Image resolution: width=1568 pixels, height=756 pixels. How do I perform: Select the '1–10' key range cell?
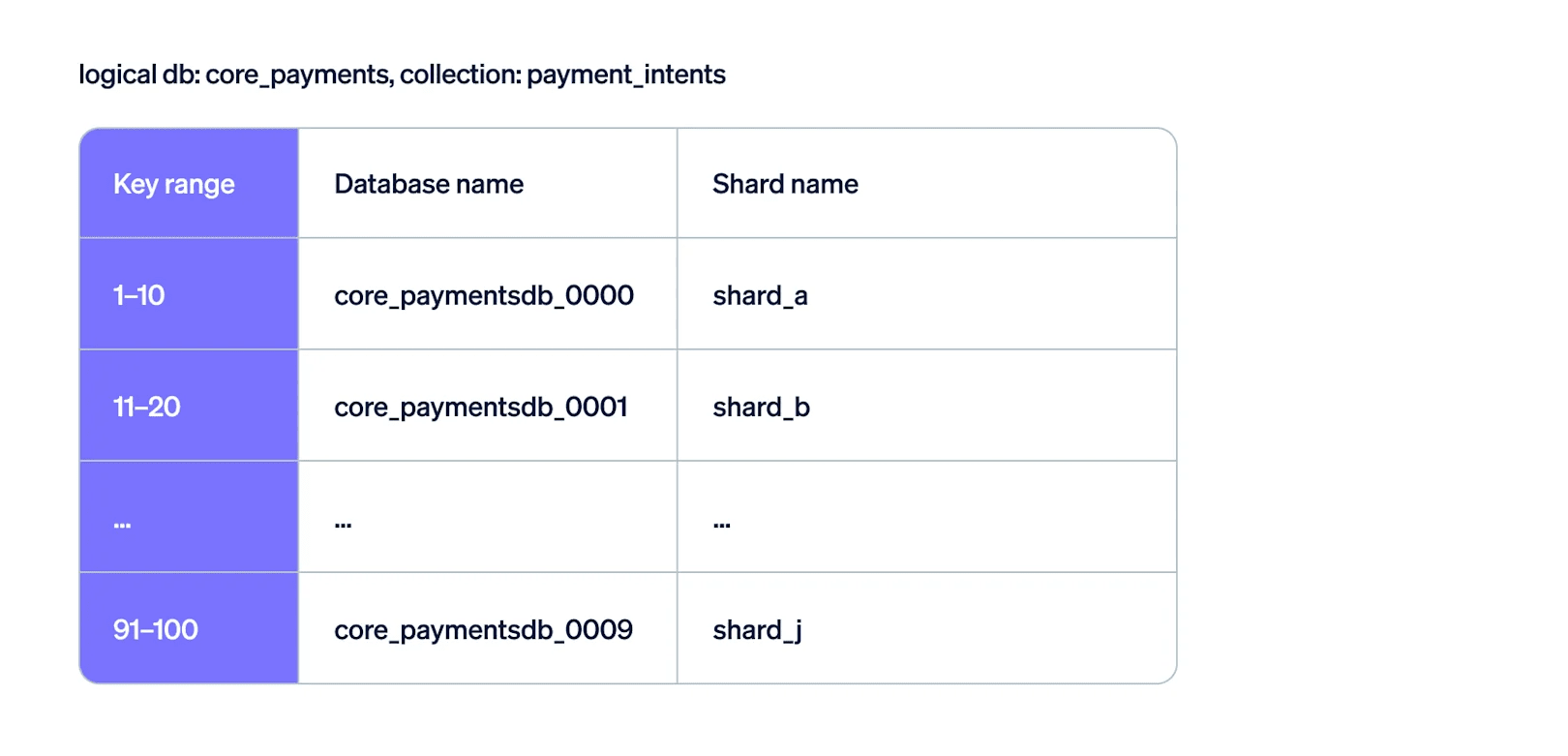139,295
